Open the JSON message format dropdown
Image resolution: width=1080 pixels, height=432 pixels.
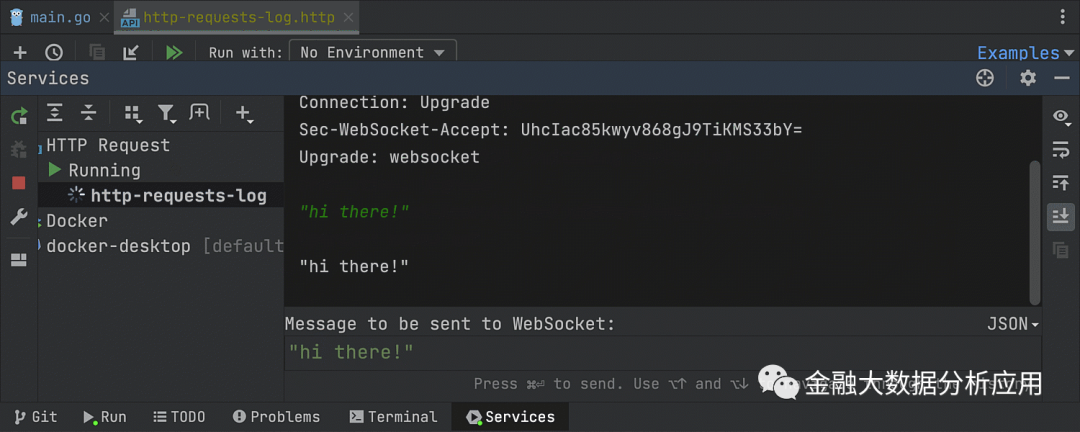(x=1012, y=324)
